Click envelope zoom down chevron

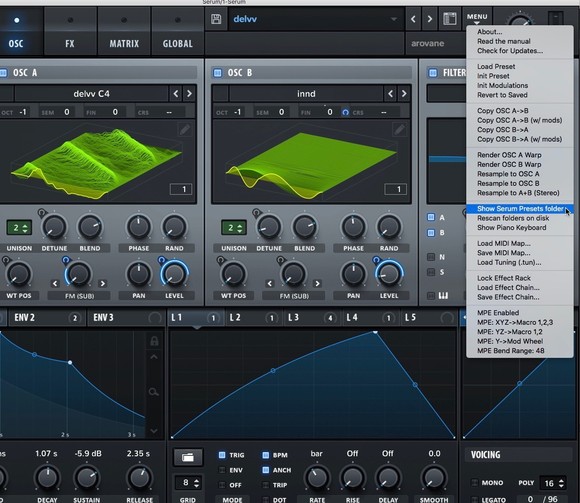[154, 431]
